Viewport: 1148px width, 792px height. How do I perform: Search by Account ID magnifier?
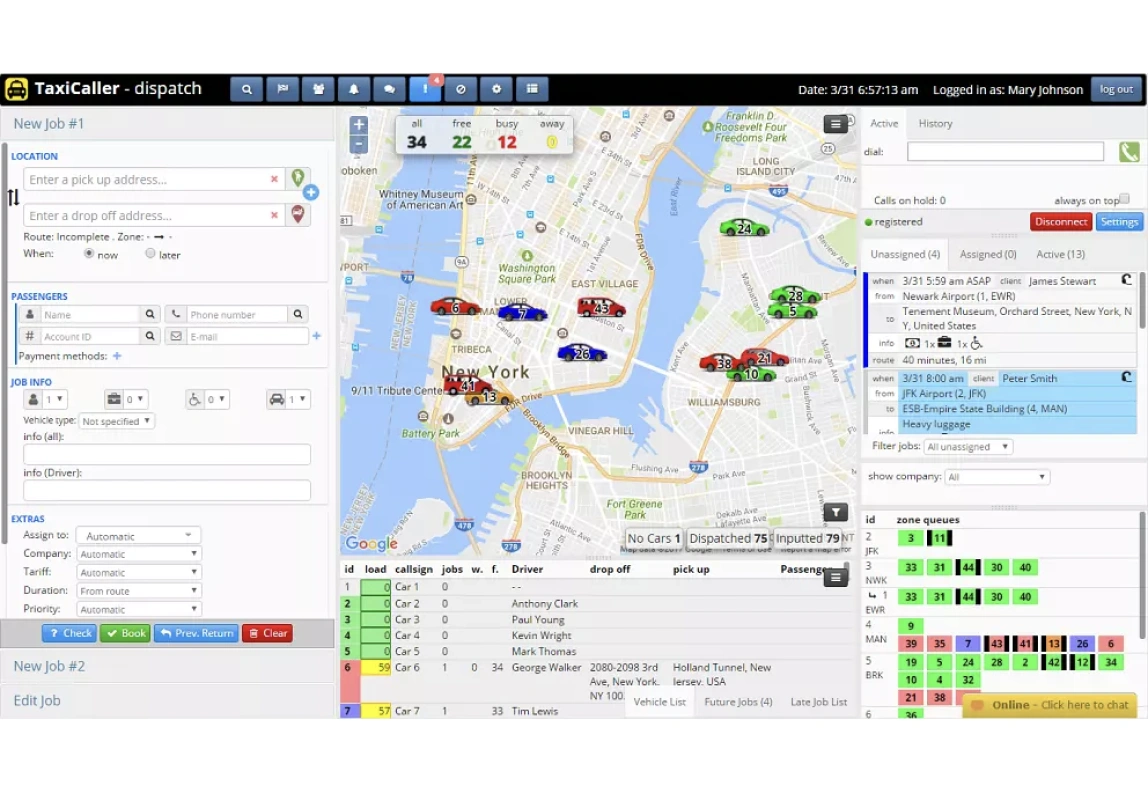pos(150,336)
